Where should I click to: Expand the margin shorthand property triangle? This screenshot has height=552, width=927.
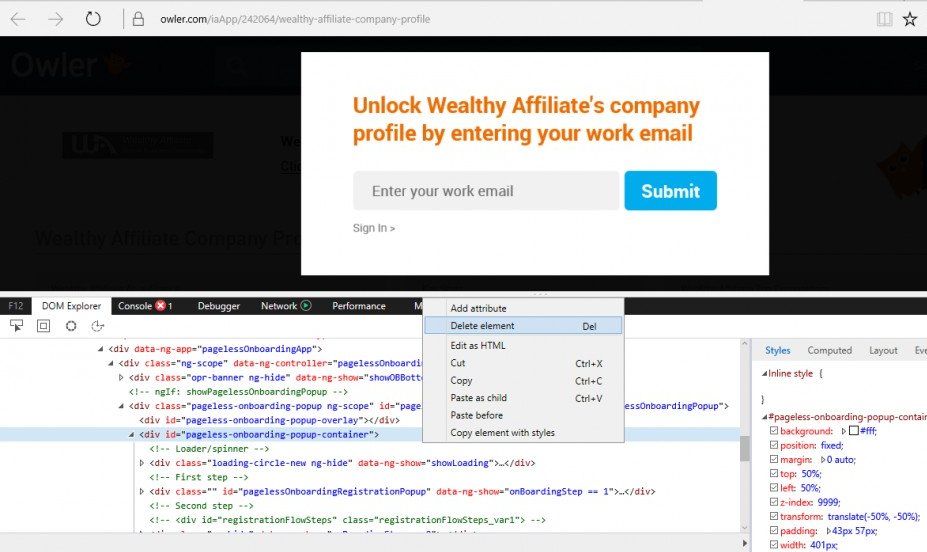click(x=822, y=459)
